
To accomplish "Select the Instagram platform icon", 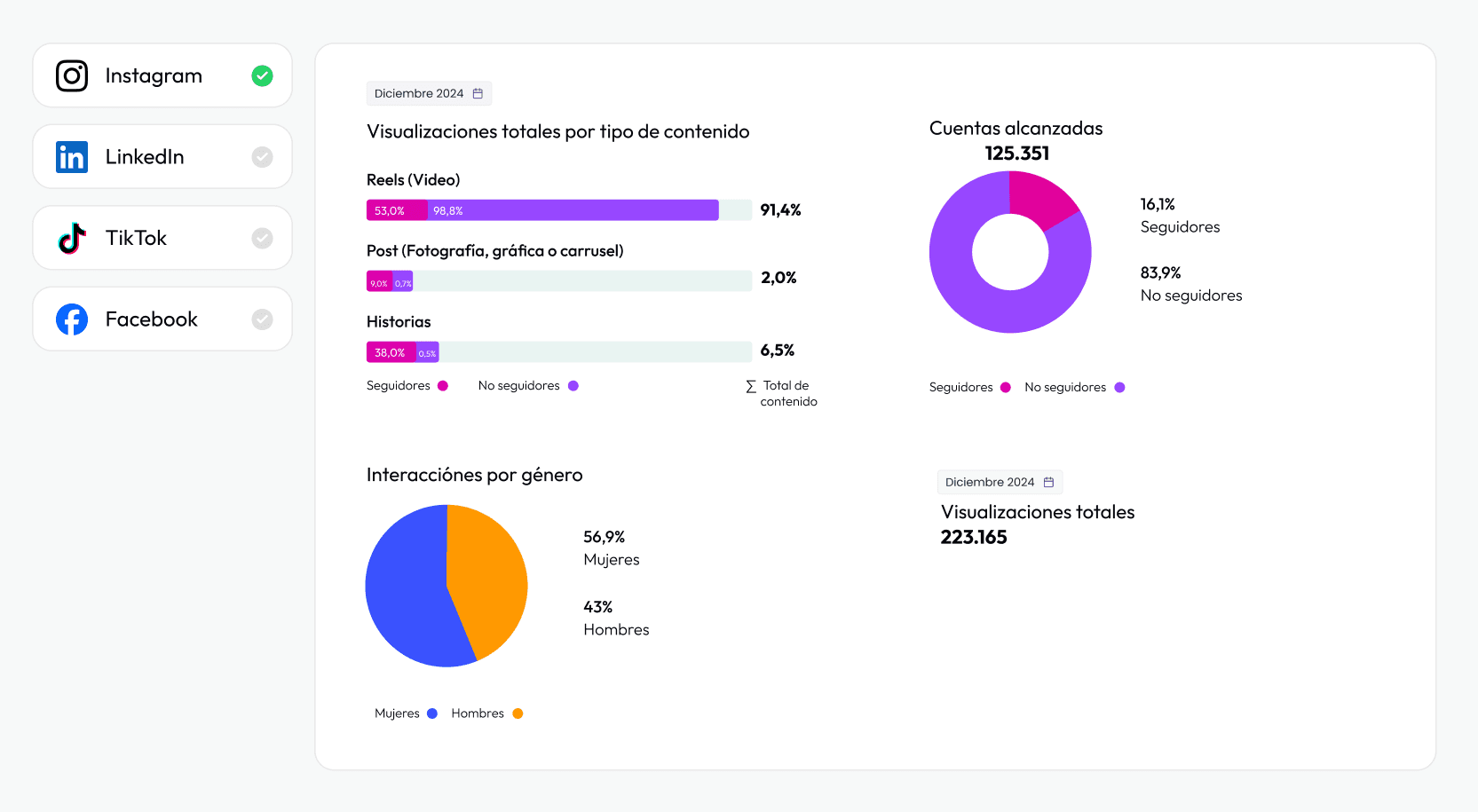I will click(71, 75).
